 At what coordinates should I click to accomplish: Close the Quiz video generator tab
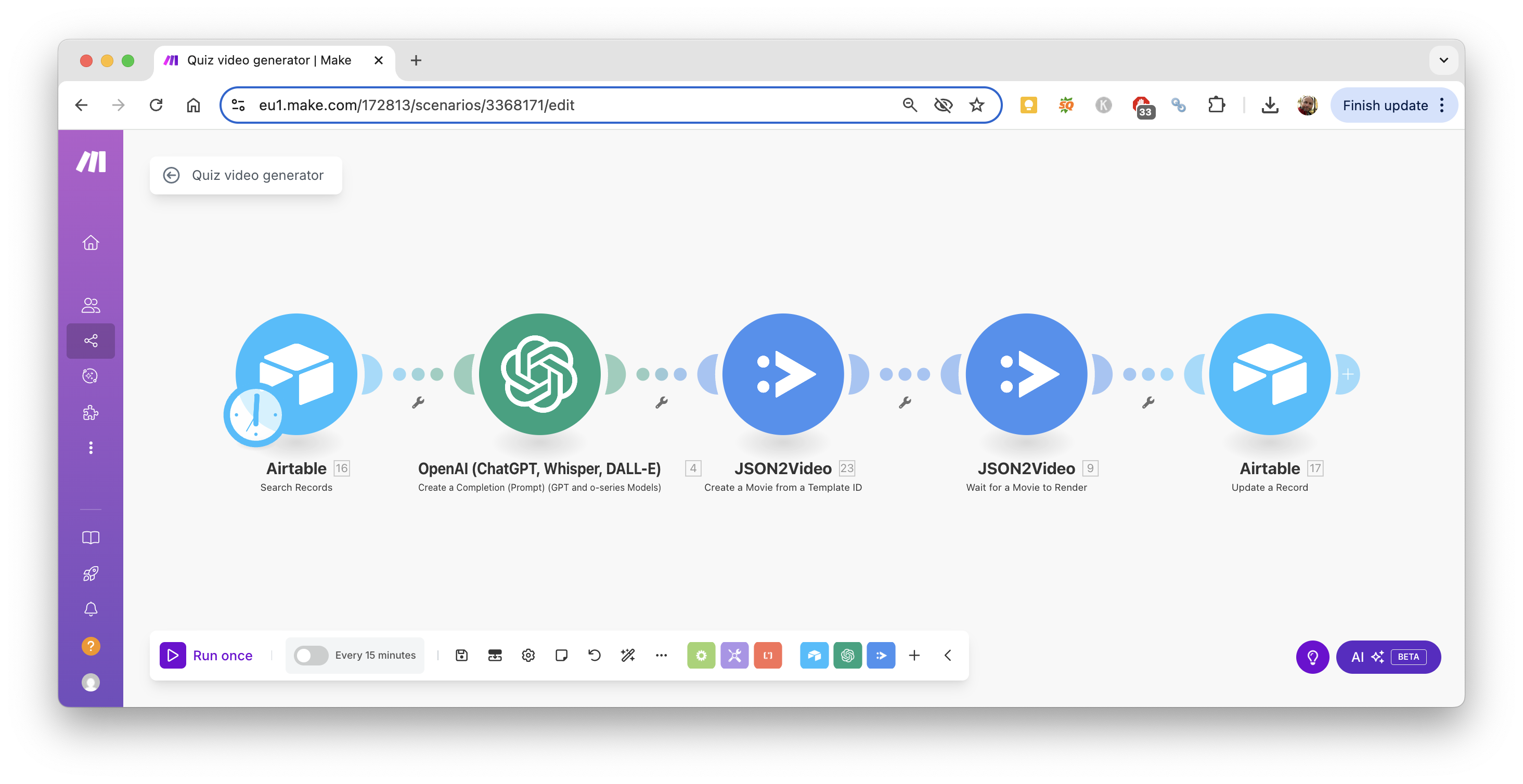tap(378, 60)
